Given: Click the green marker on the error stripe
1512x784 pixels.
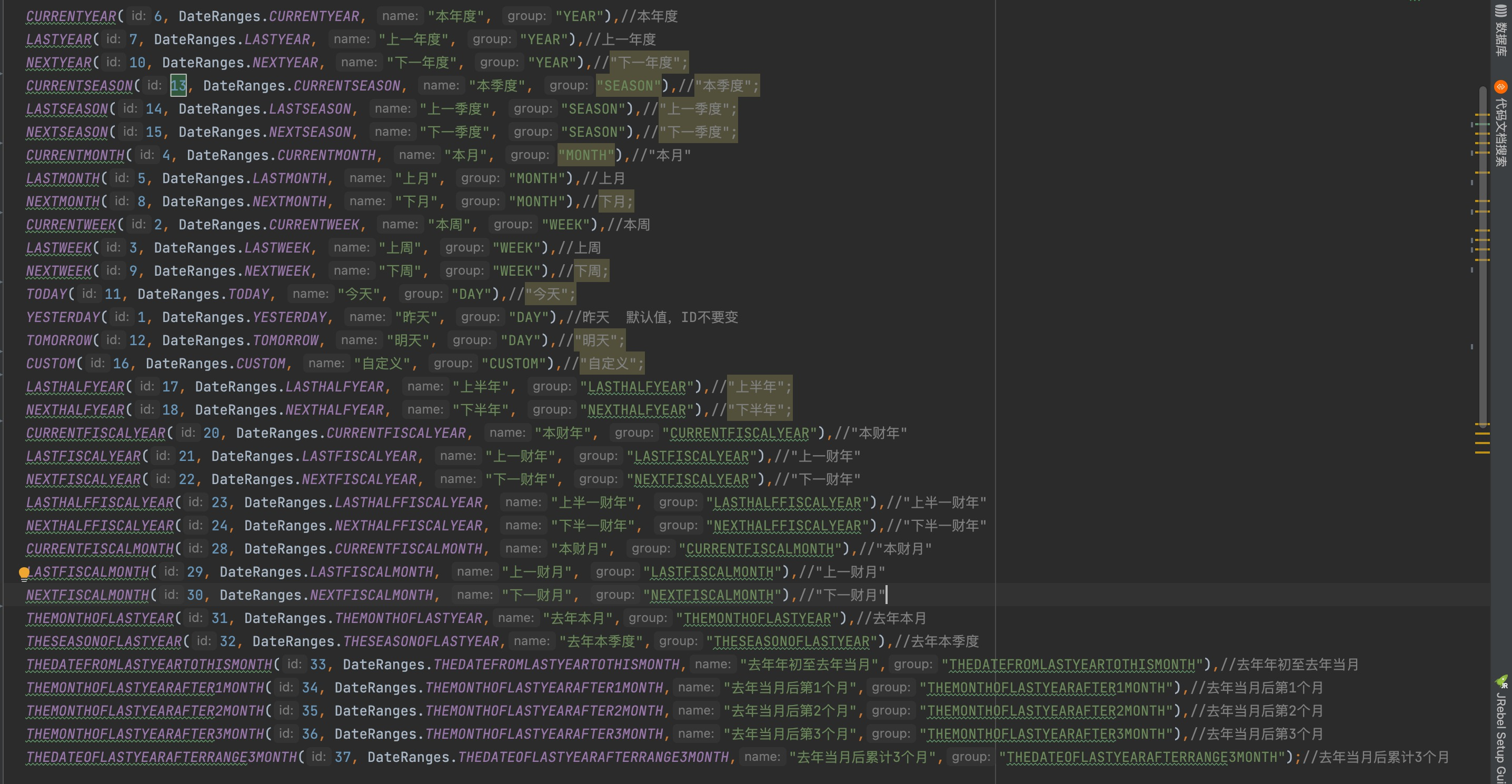Looking at the screenshot, I should (x=1483, y=124).
